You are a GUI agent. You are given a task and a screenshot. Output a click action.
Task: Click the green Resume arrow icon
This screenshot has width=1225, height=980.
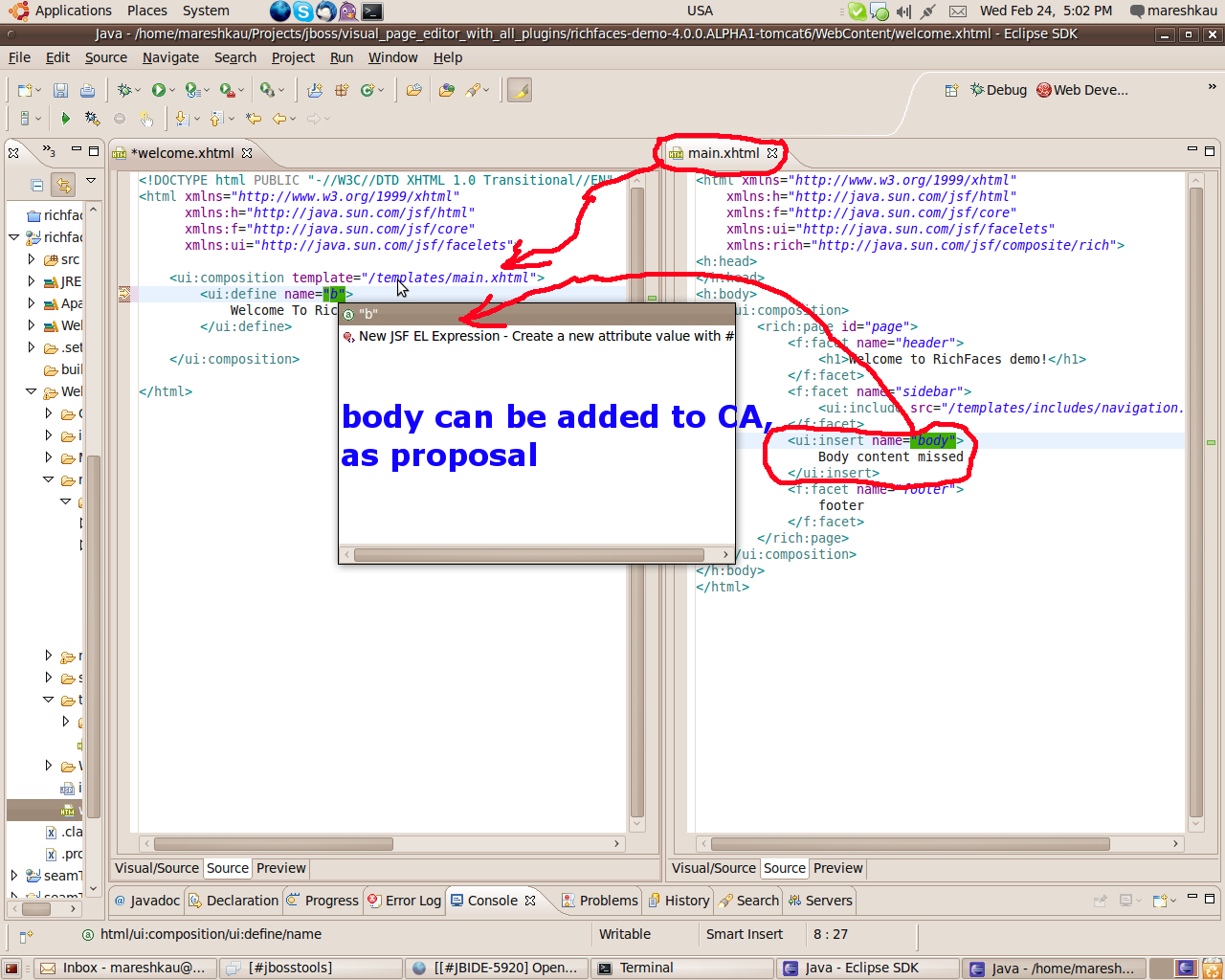[65, 119]
